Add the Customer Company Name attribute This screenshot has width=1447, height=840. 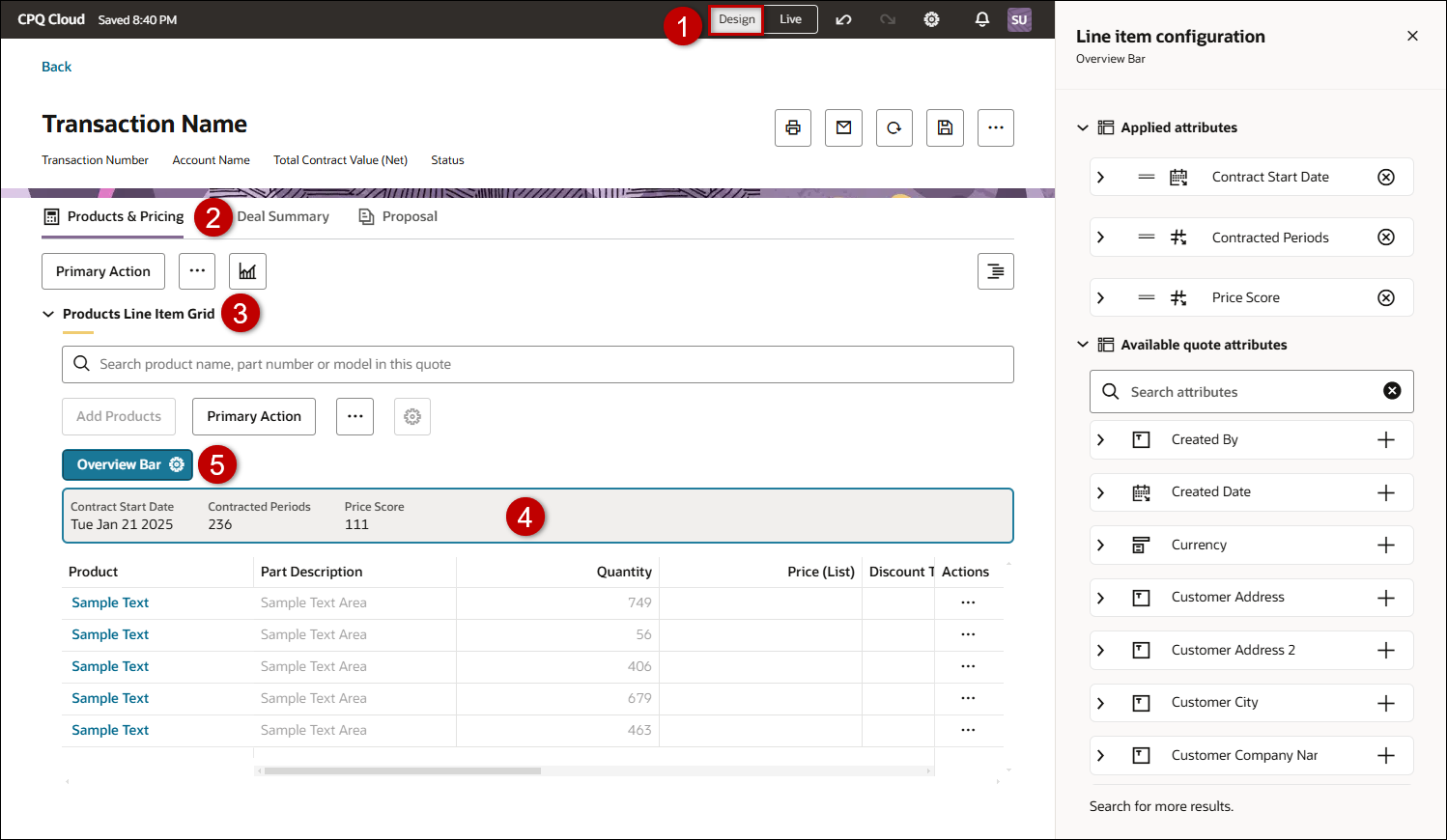point(1386,755)
